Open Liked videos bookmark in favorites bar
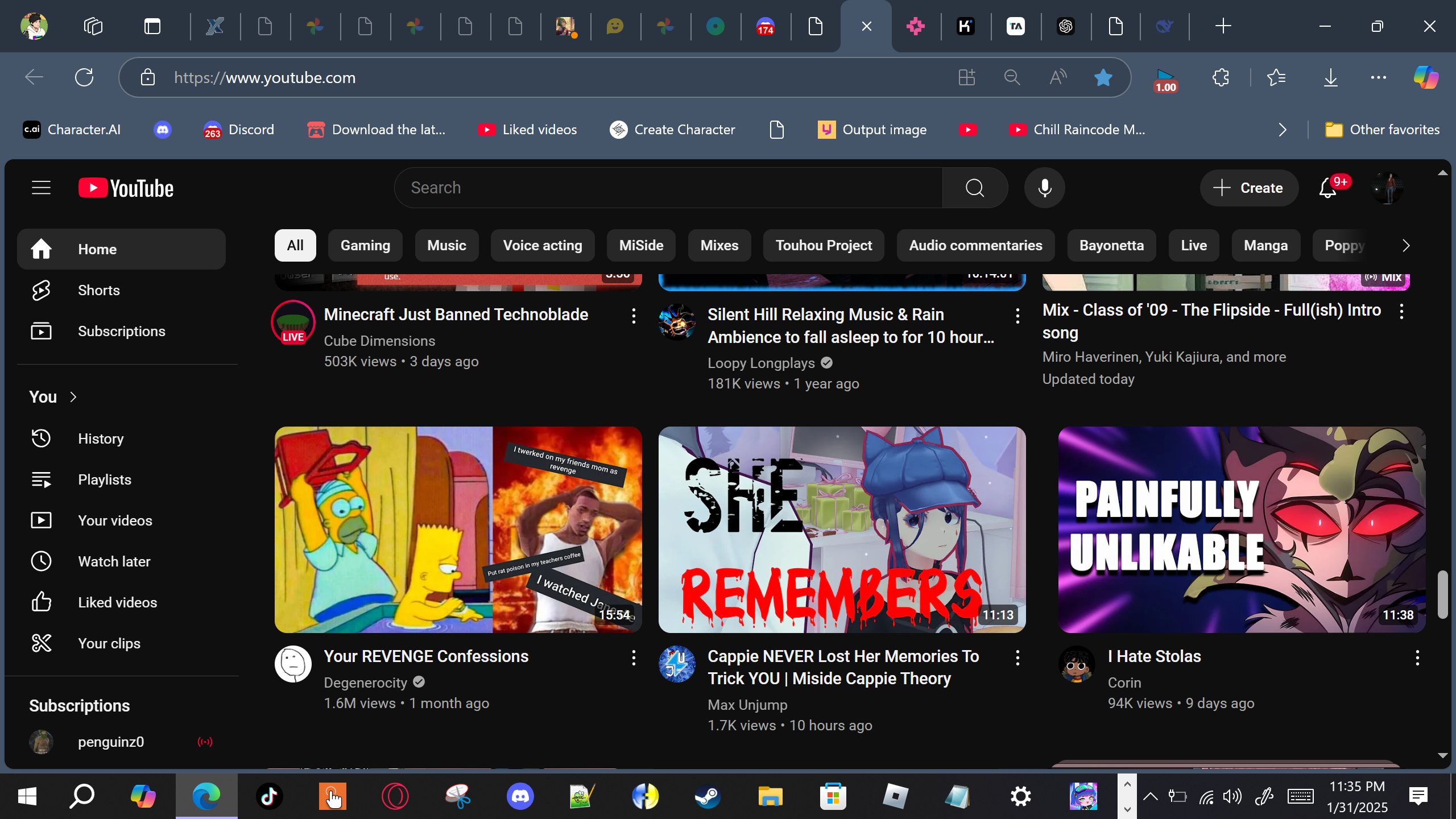1456x819 pixels. click(x=527, y=130)
